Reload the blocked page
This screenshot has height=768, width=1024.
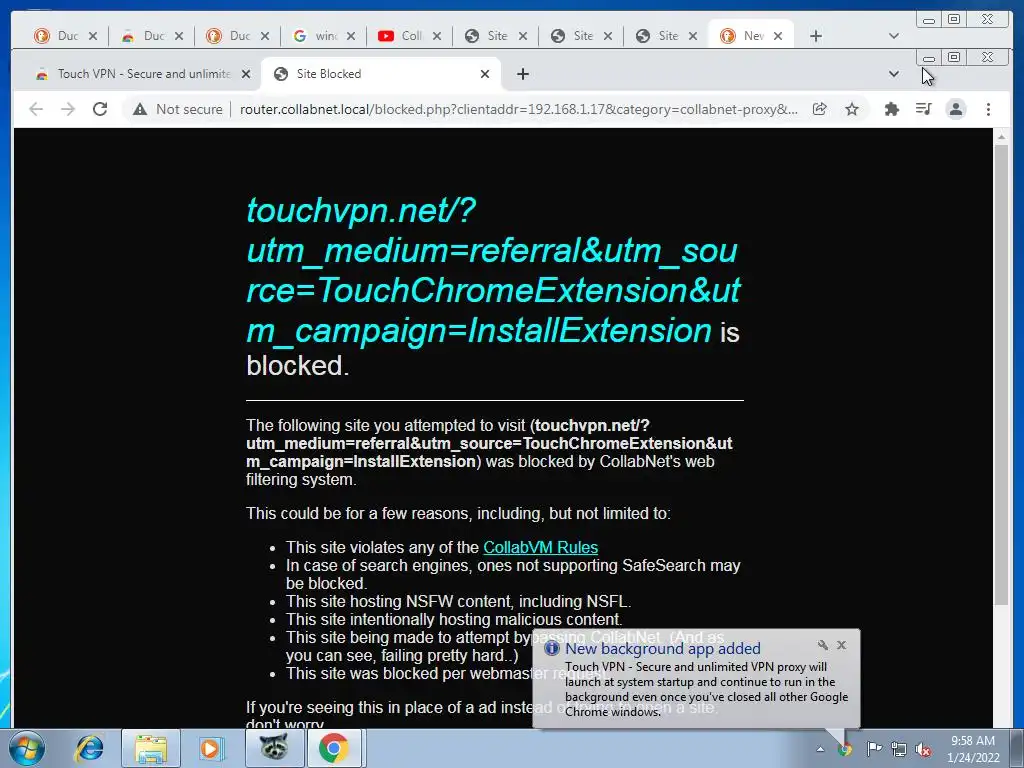pos(100,109)
